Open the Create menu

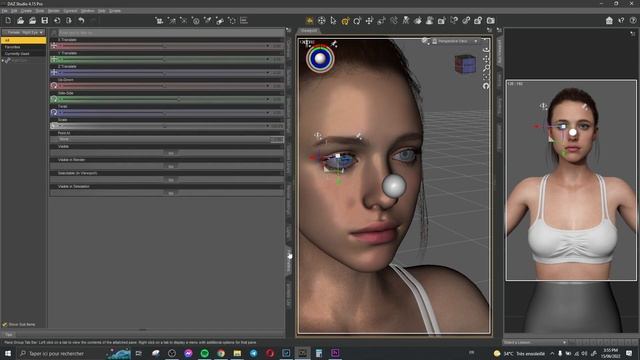tap(26, 11)
